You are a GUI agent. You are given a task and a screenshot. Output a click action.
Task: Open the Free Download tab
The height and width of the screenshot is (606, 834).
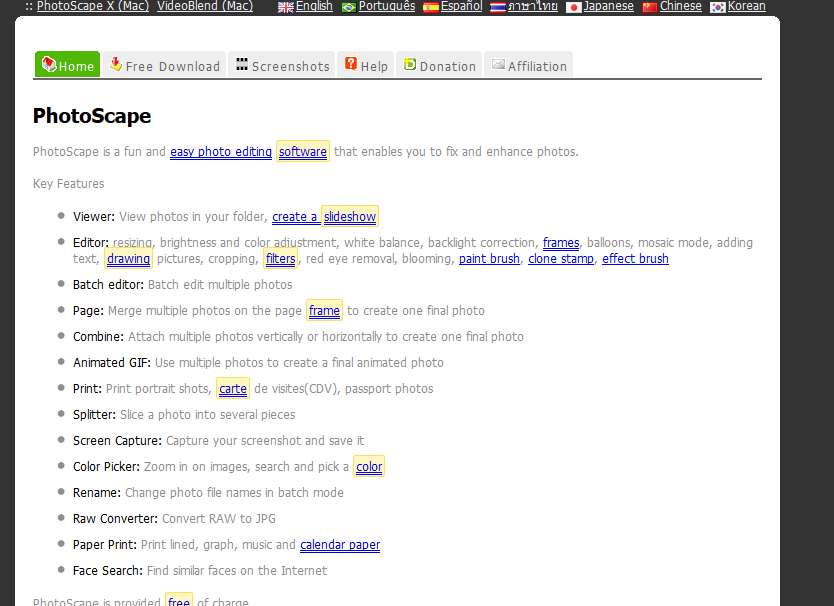point(164,64)
